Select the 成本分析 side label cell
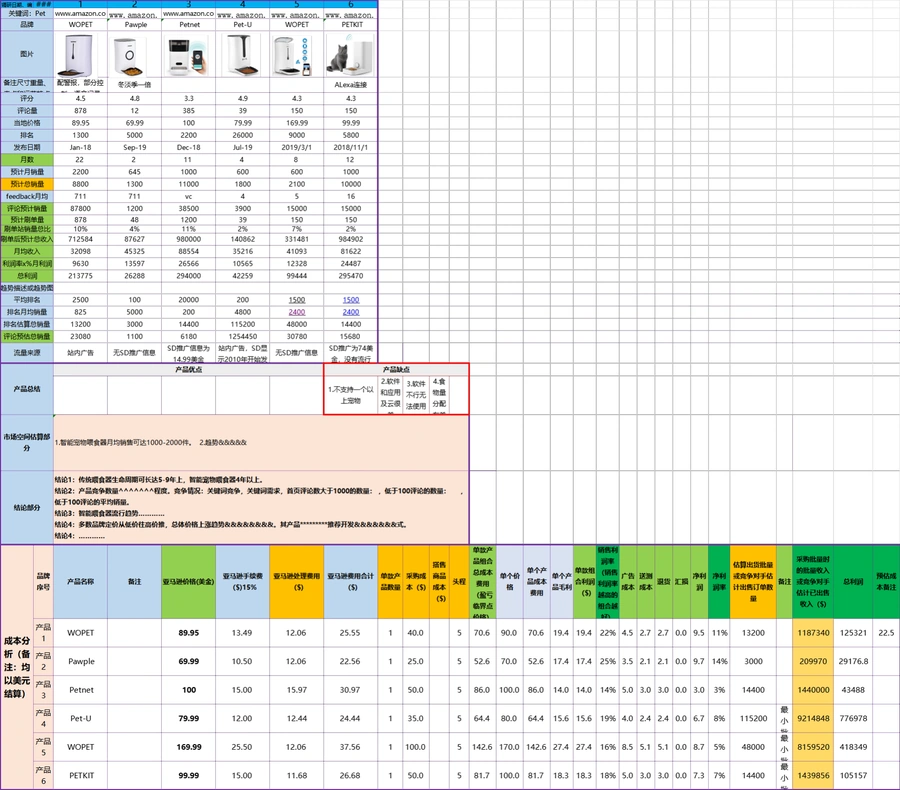This screenshot has width=900, height=790. tap(17, 667)
